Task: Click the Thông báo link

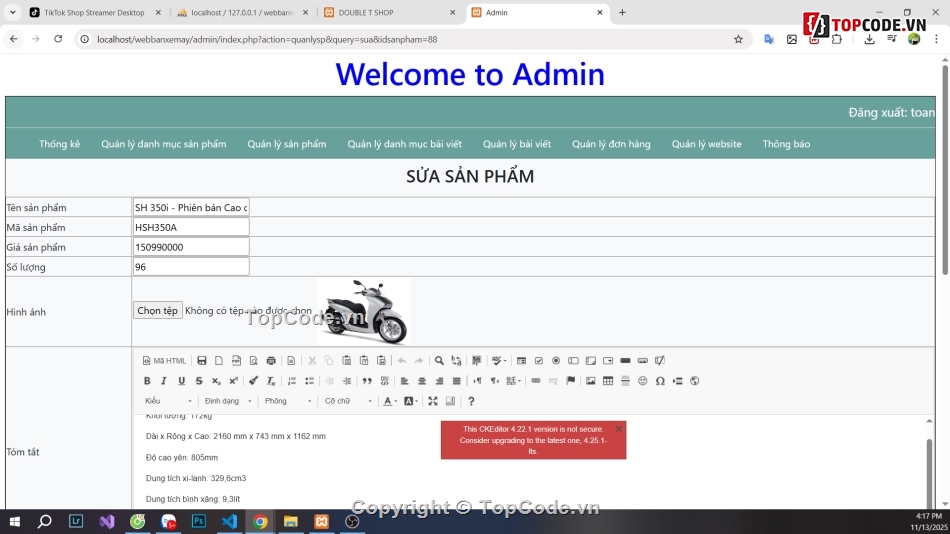Action: [x=786, y=144]
